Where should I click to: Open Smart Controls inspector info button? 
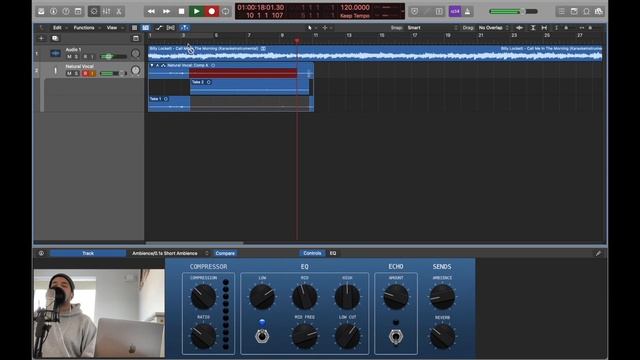click(41, 253)
